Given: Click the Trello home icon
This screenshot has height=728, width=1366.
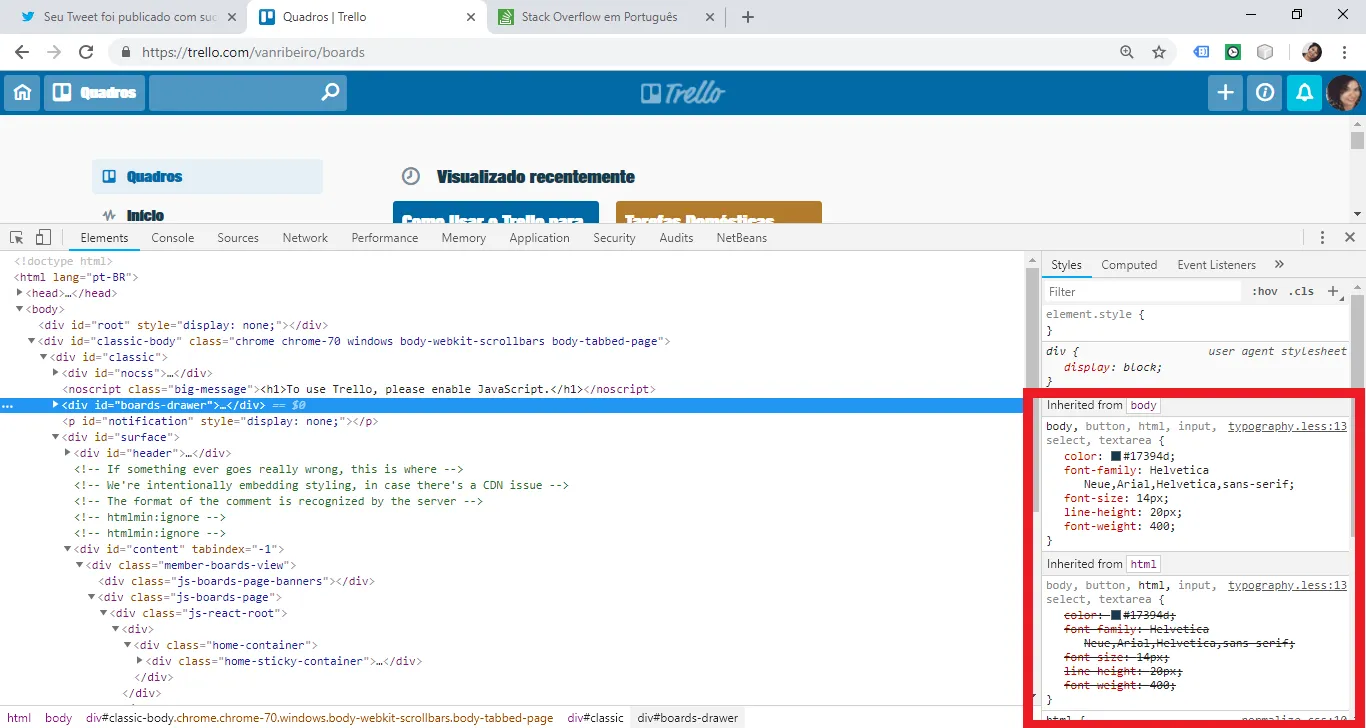Looking at the screenshot, I should [22, 93].
